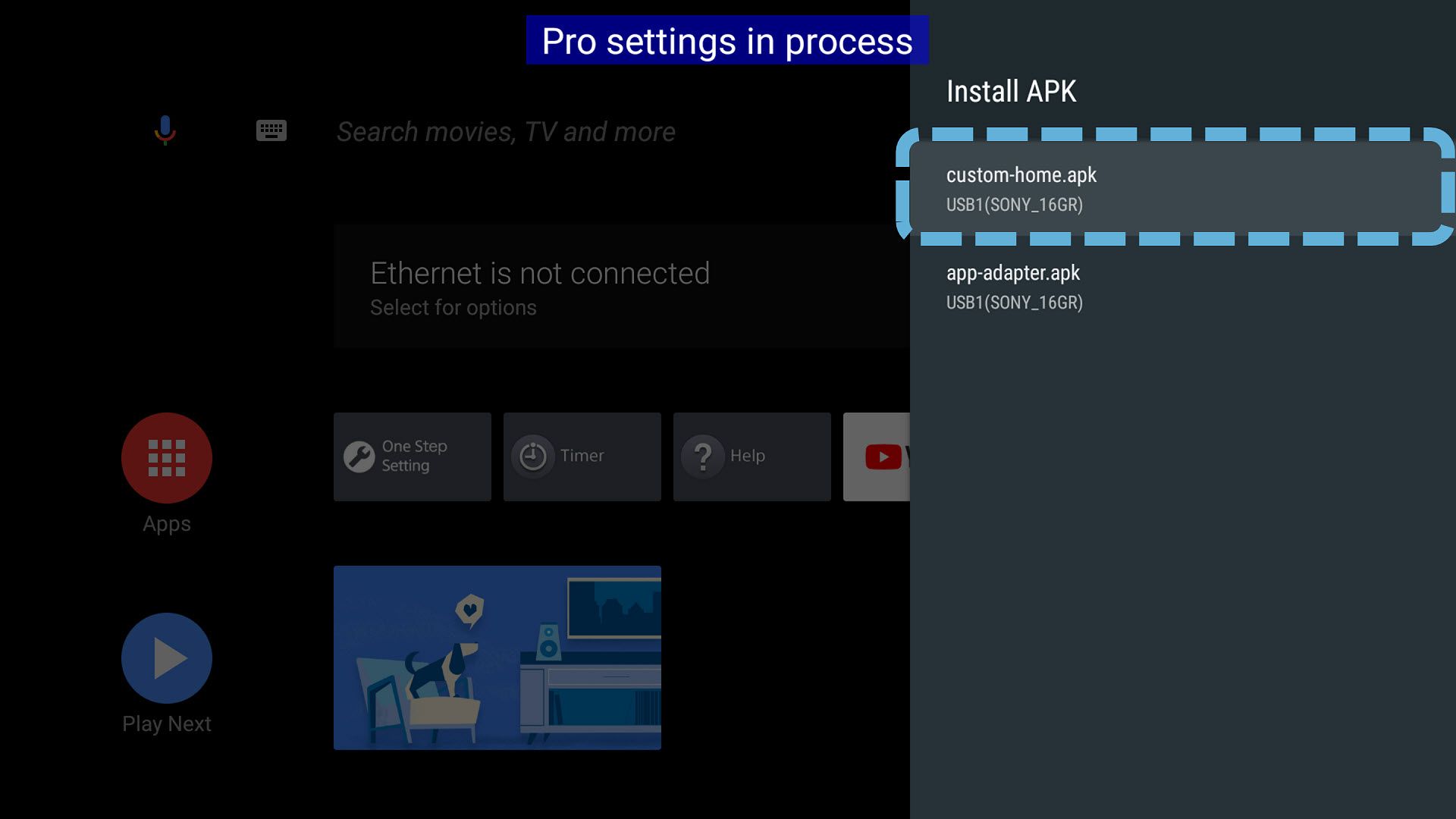The width and height of the screenshot is (1456, 819).
Task: Open the One Step Setting menu
Action: click(411, 456)
